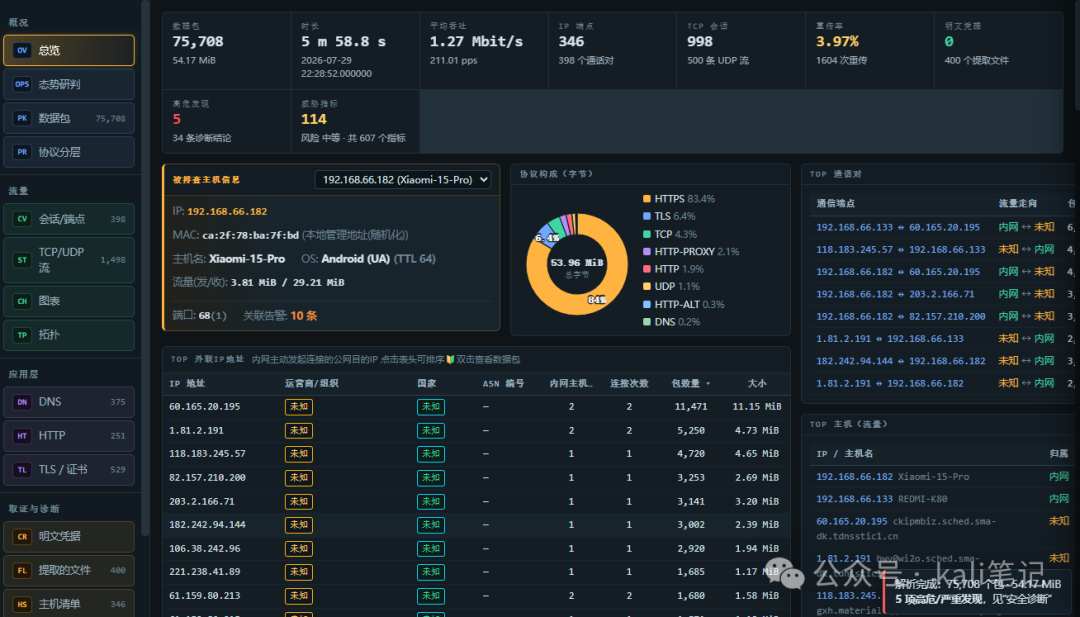
Task: Sort table by 连接次数 column header
Action: pos(629,384)
